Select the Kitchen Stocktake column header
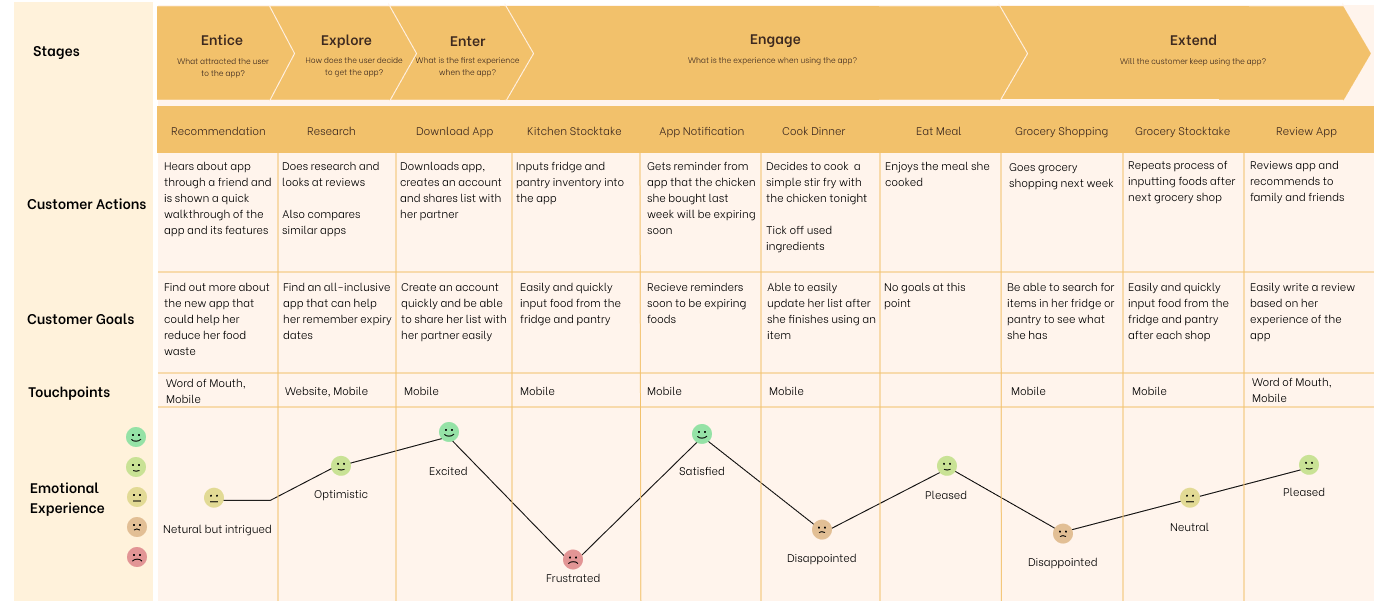1390x601 pixels. (574, 131)
